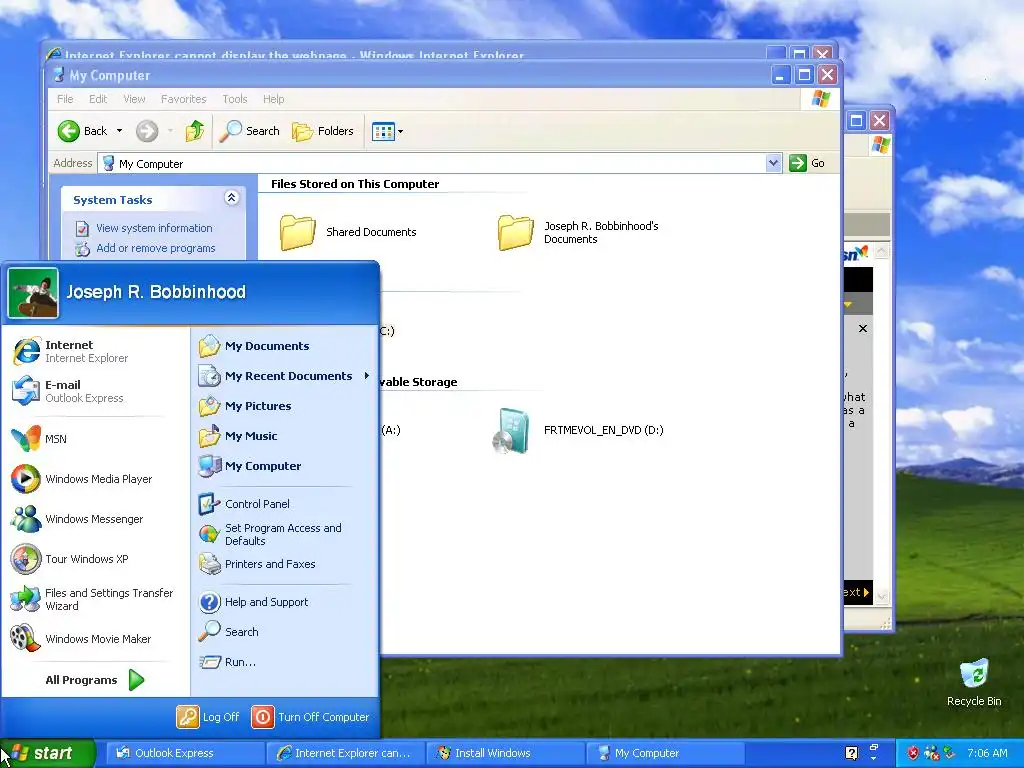The height and width of the screenshot is (768, 1024).
Task: Click scroll up arrow in background window
Action: (x=882, y=251)
